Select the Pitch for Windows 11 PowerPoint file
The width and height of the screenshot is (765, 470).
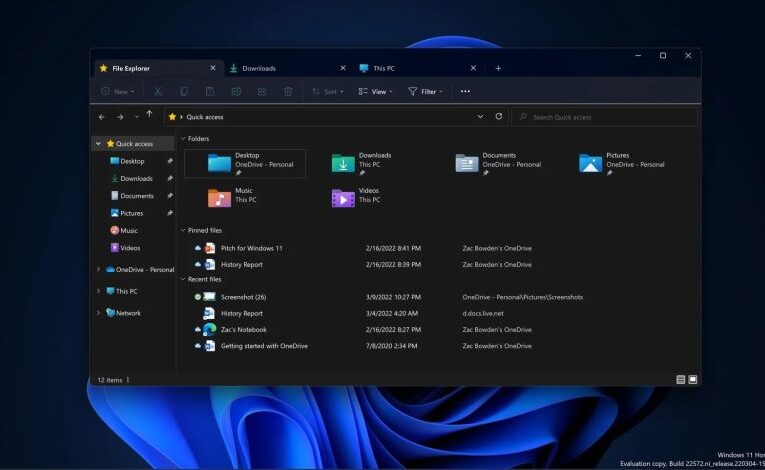tap(251, 248)
